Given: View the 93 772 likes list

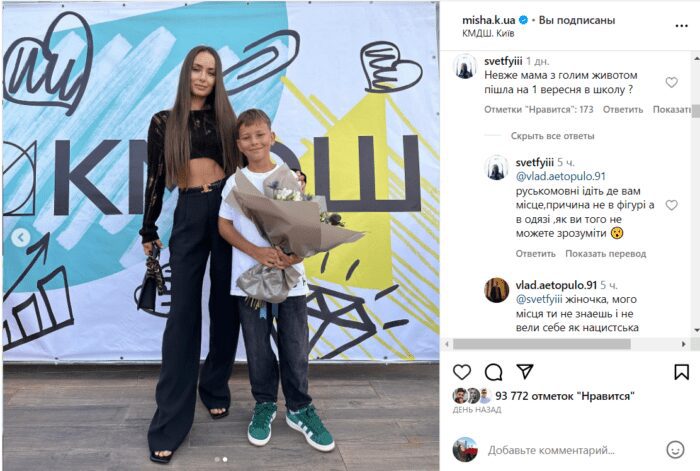Looking at the screenshot, I should pos(564,396).
